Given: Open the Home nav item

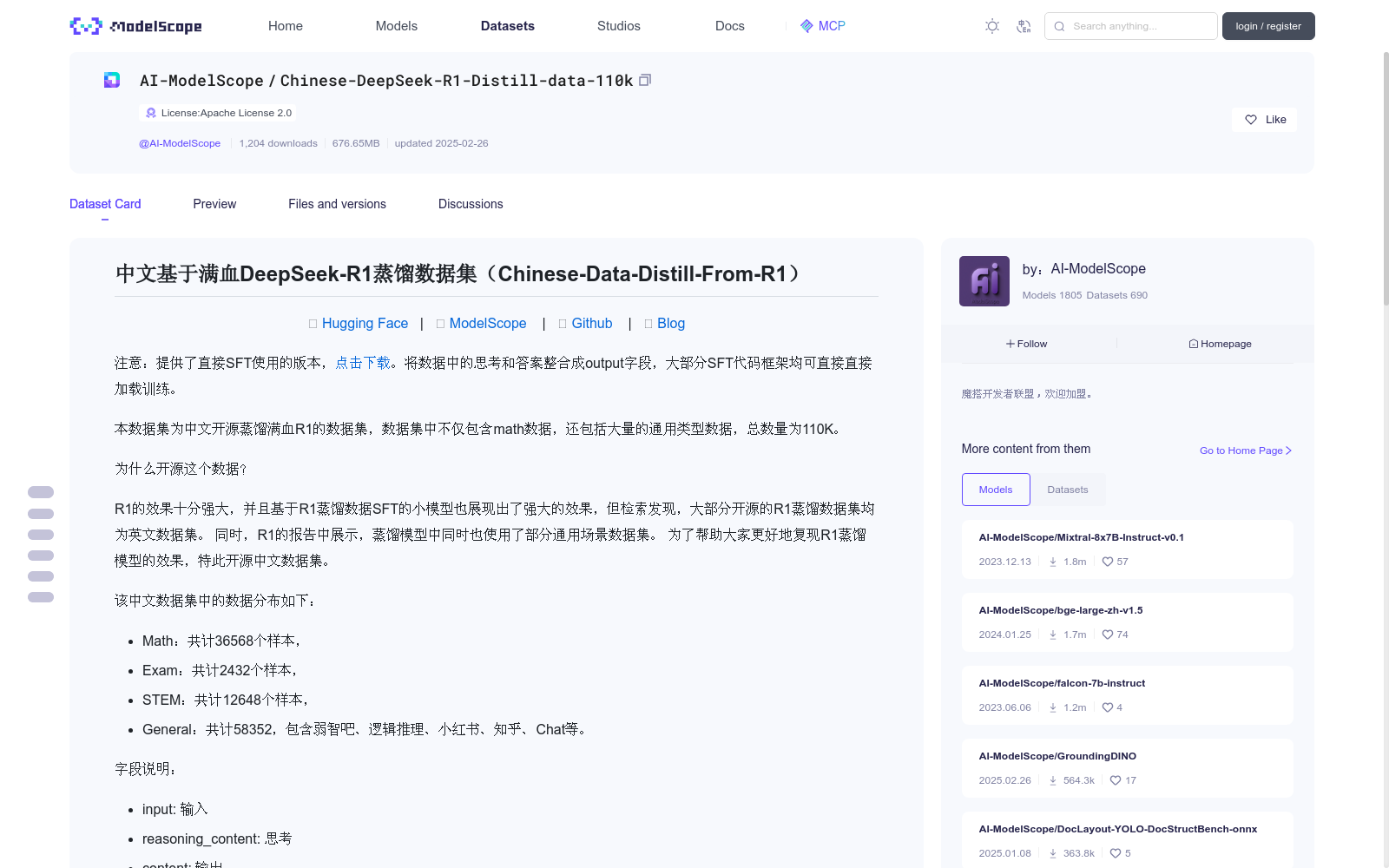Looking at the screenshot, I should [x=286, y=26].
